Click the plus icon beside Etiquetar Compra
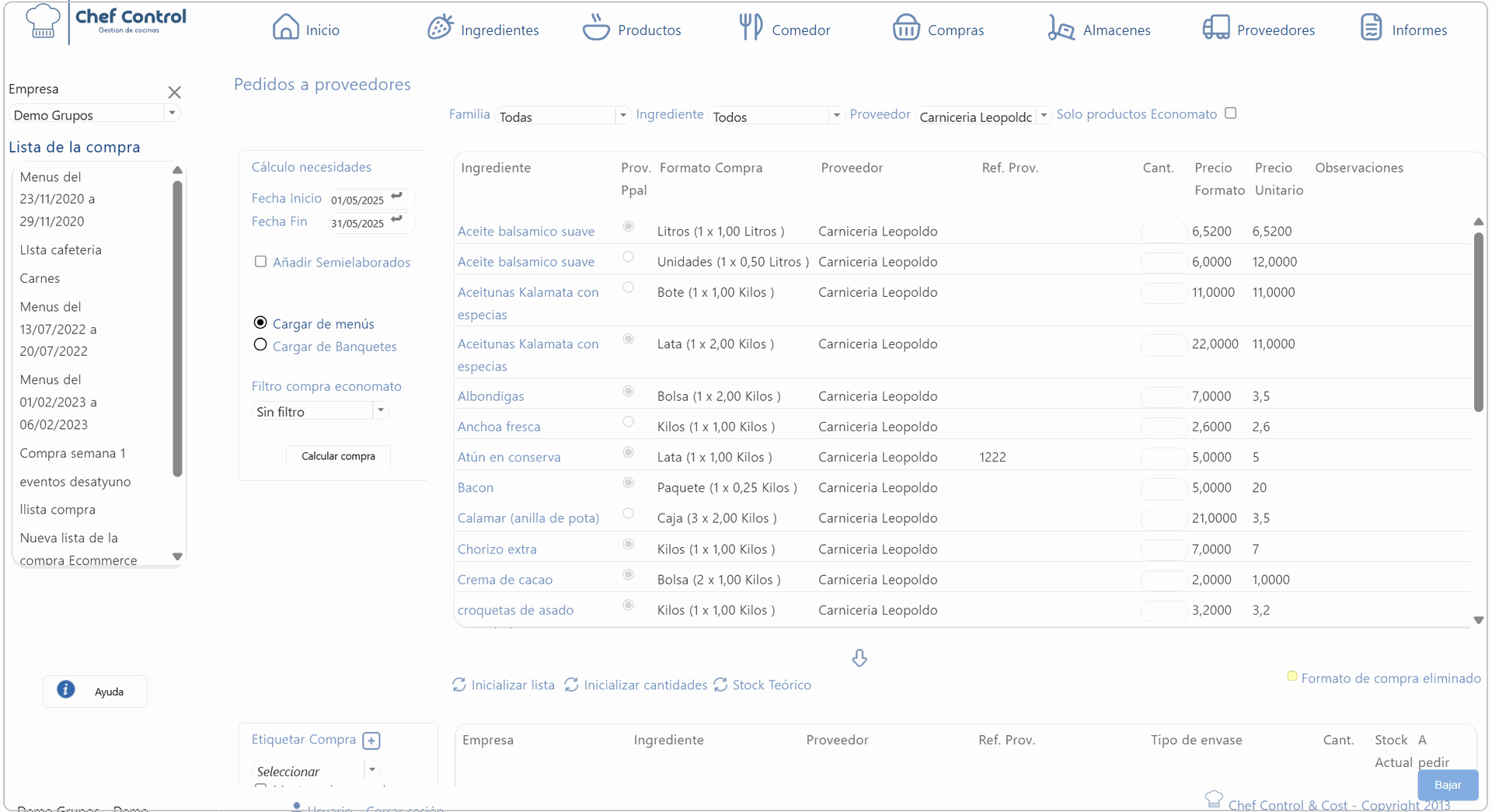Screen dimensions: 1492x812 point(371,741)
